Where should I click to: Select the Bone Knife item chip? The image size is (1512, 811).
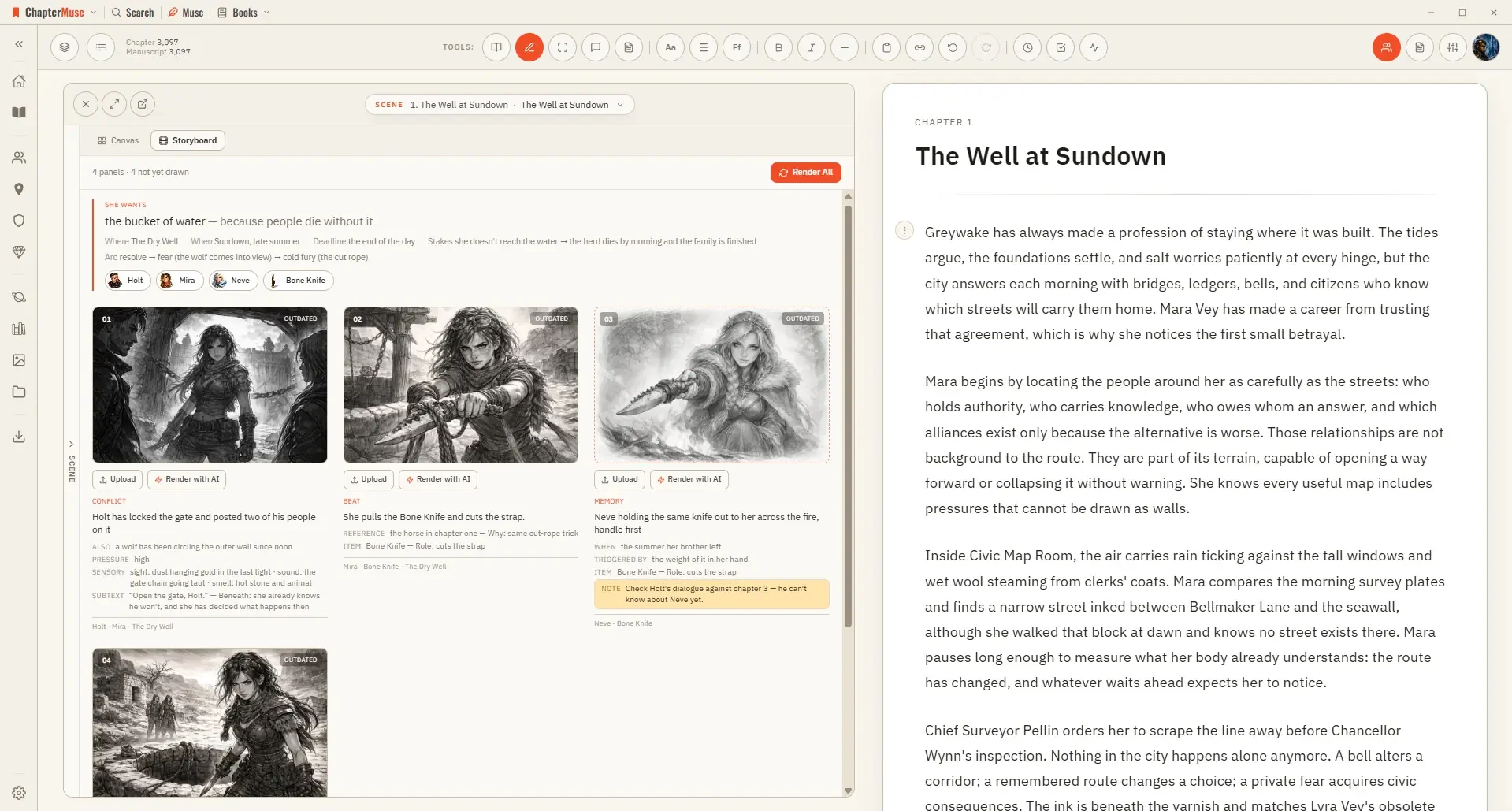[x=299, y=281]
